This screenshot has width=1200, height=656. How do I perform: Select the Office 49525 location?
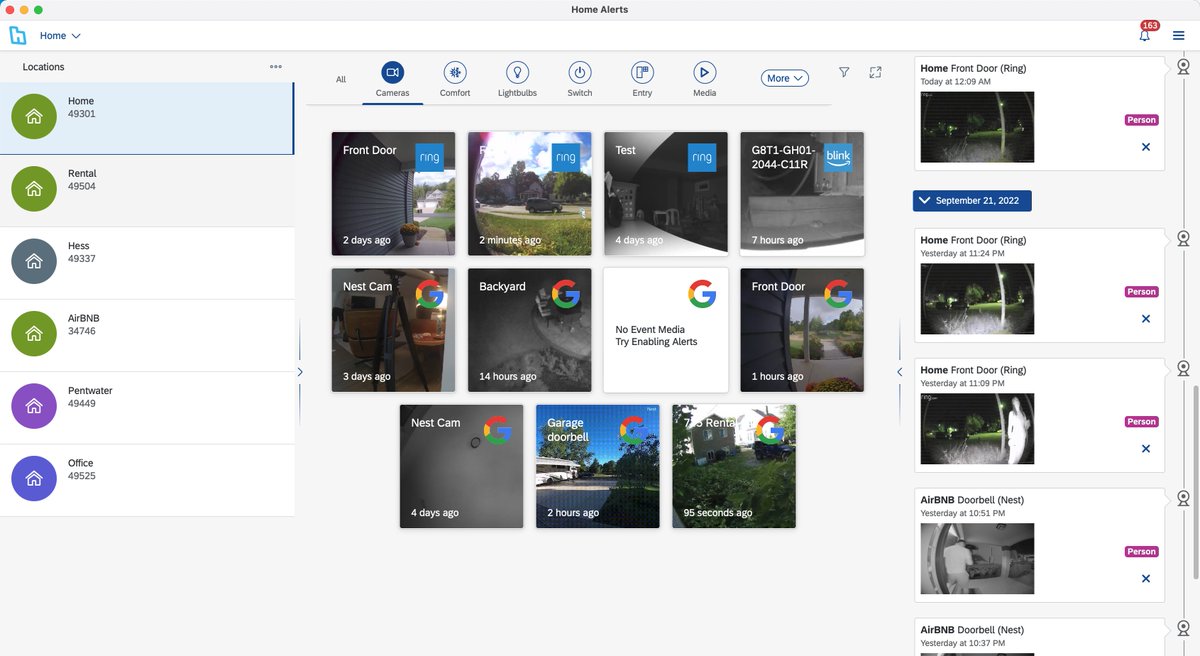pyautogui.click(x=147, y=480)
